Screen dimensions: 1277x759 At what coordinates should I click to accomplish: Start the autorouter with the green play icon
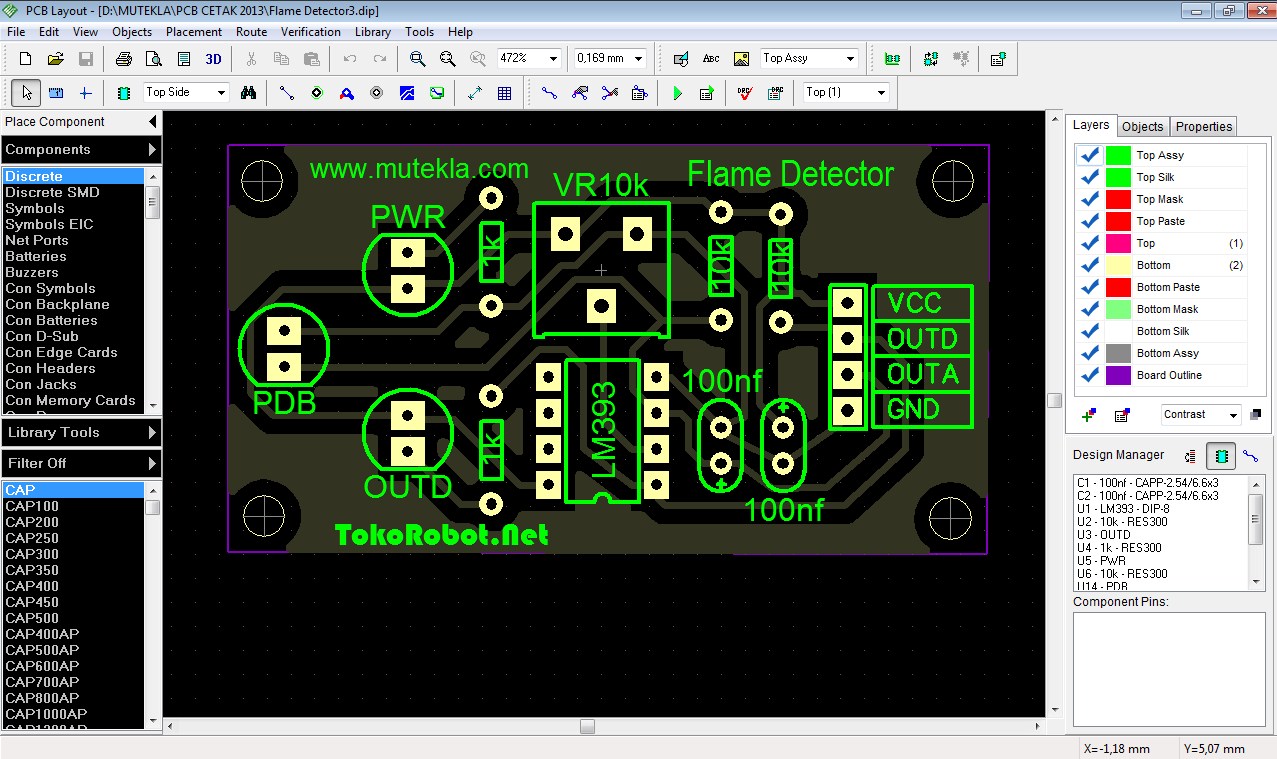pyautogui.click(x=677, y=92)
